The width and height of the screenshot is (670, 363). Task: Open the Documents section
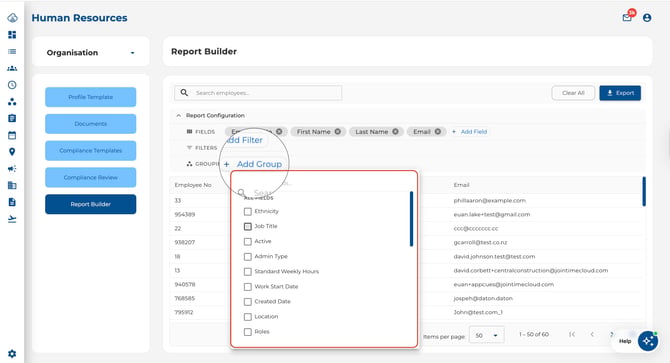pyautogui.click(x=91, y=124)
